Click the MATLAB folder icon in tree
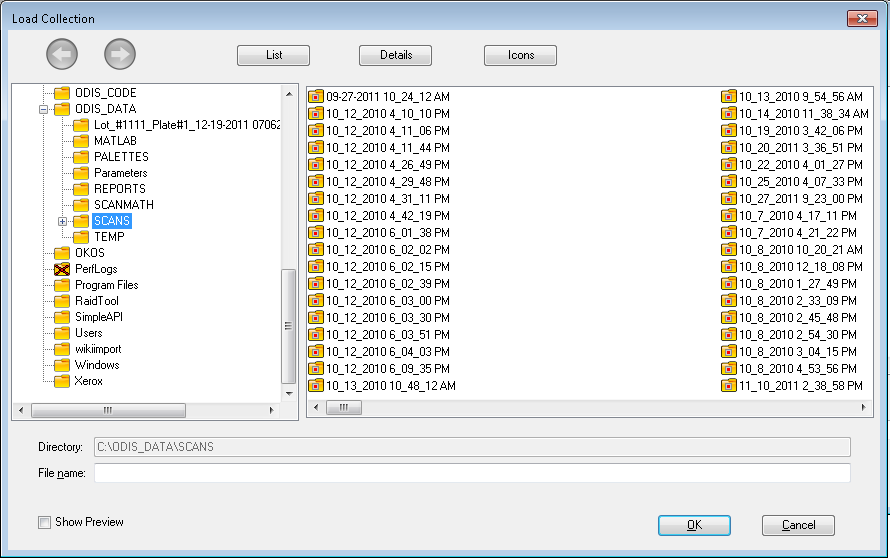The width and height of the screenshot is (890, 558). tap(81, 141)
